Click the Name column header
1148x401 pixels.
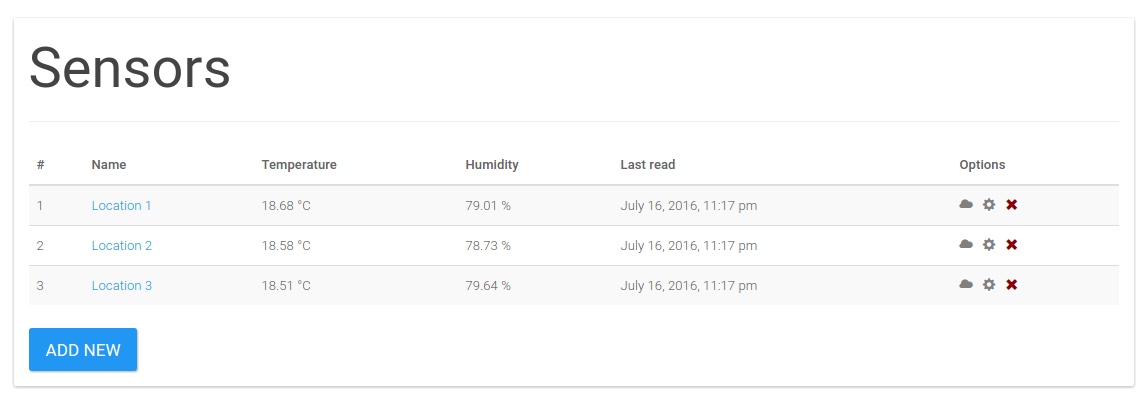click(x=108, y=164)
